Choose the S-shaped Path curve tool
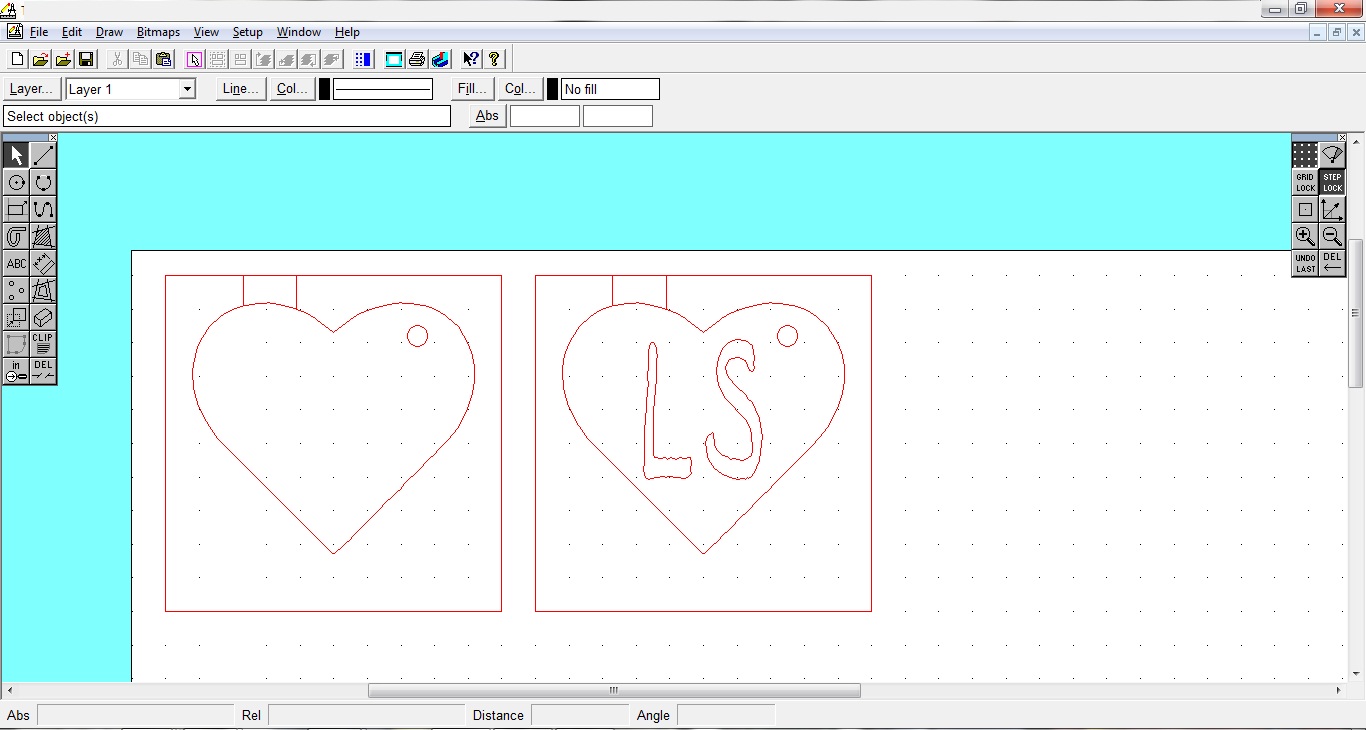This screenshot has width=1366, height=730. tap(43, 209)
